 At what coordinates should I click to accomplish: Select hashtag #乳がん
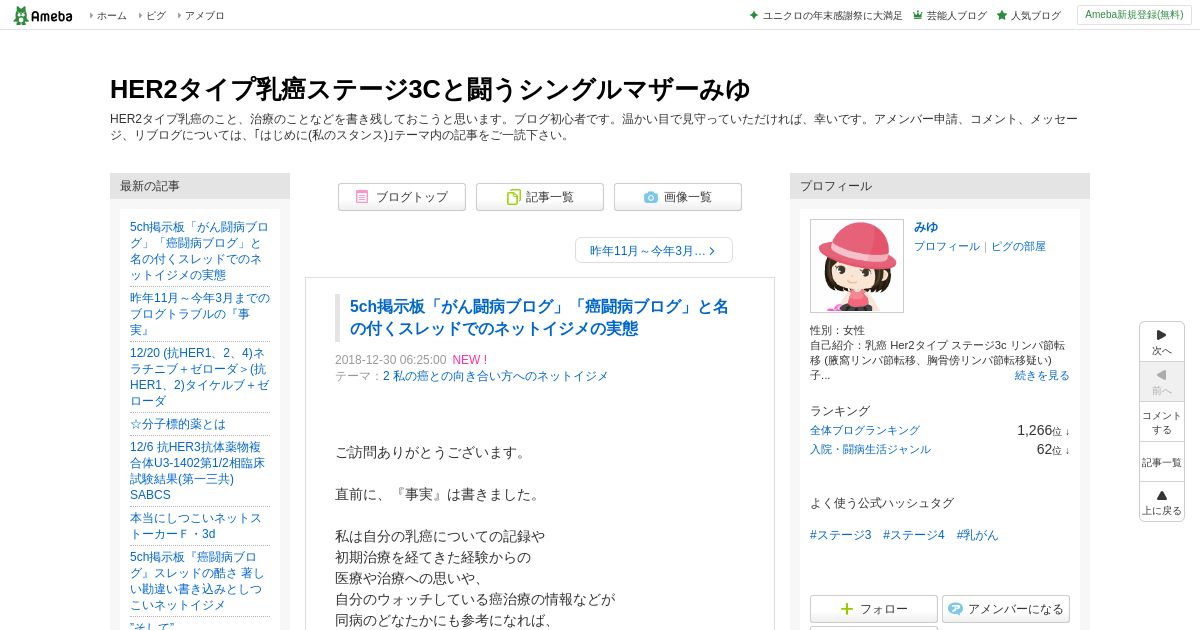(x=978, y=535)
